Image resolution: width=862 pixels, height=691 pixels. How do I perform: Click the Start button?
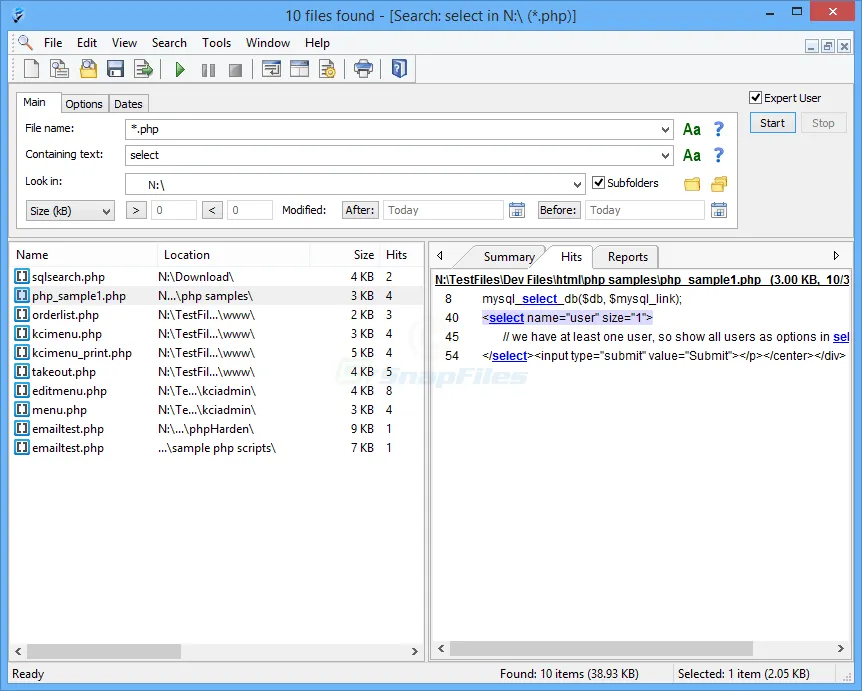(x=772, y=123)
